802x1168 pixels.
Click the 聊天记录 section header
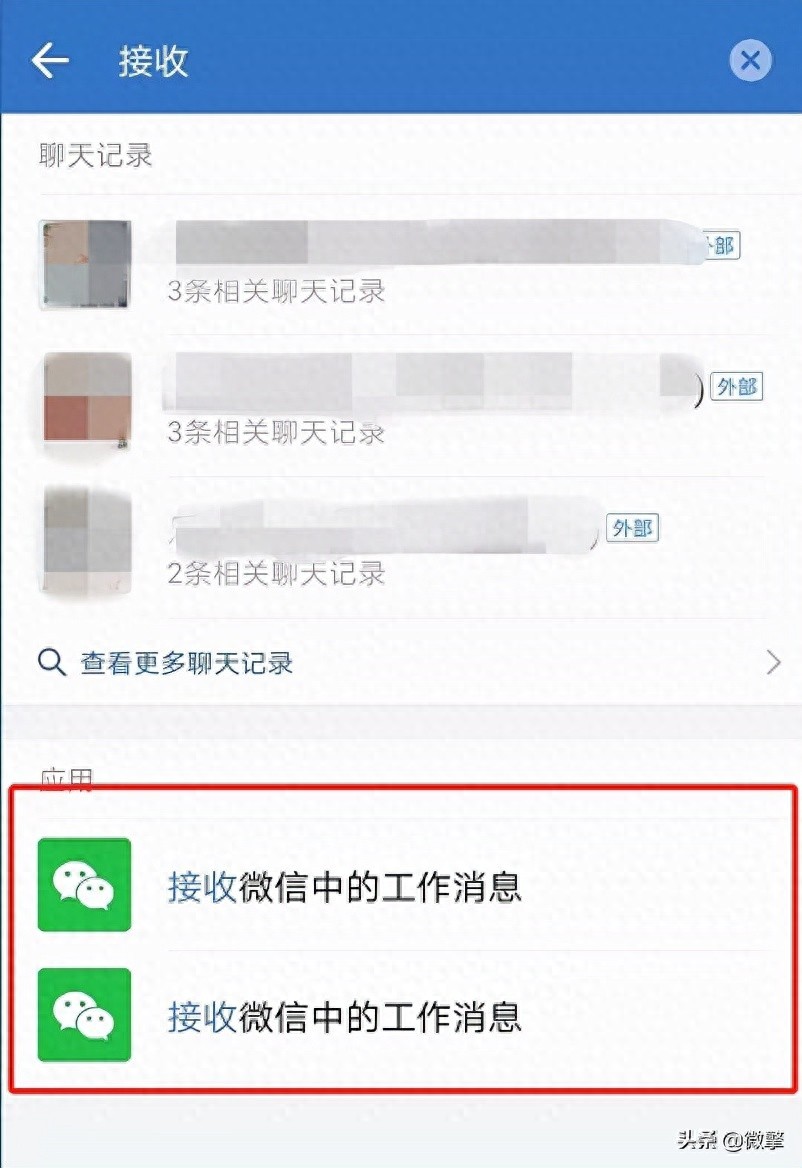click(95, 156)
